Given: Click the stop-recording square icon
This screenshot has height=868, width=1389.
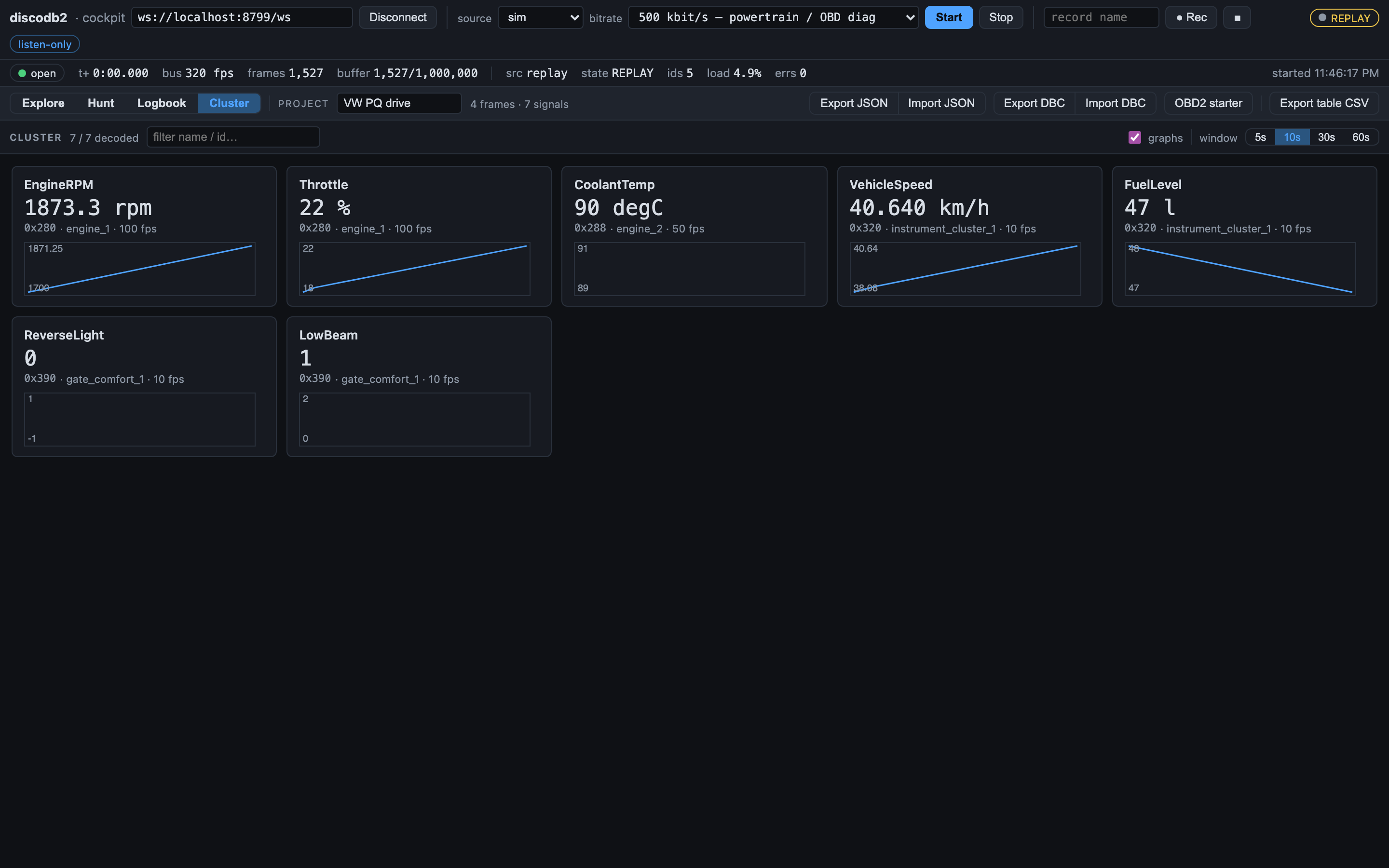Looking at the screenshot, I should click(1237, 18).
